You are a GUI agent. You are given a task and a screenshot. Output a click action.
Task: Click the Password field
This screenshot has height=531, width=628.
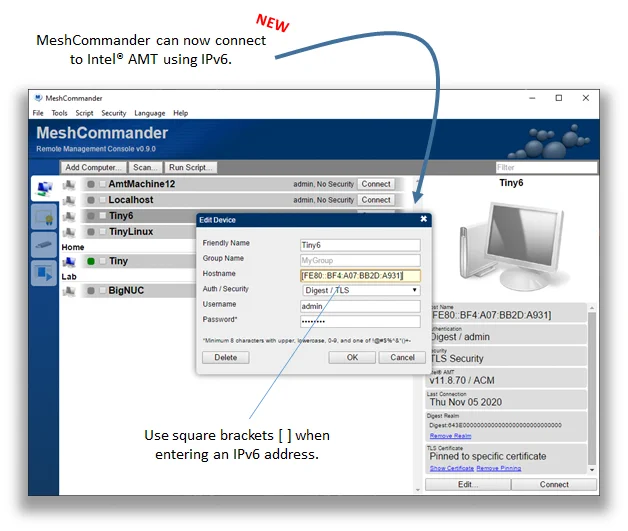[x=360, y=322]
